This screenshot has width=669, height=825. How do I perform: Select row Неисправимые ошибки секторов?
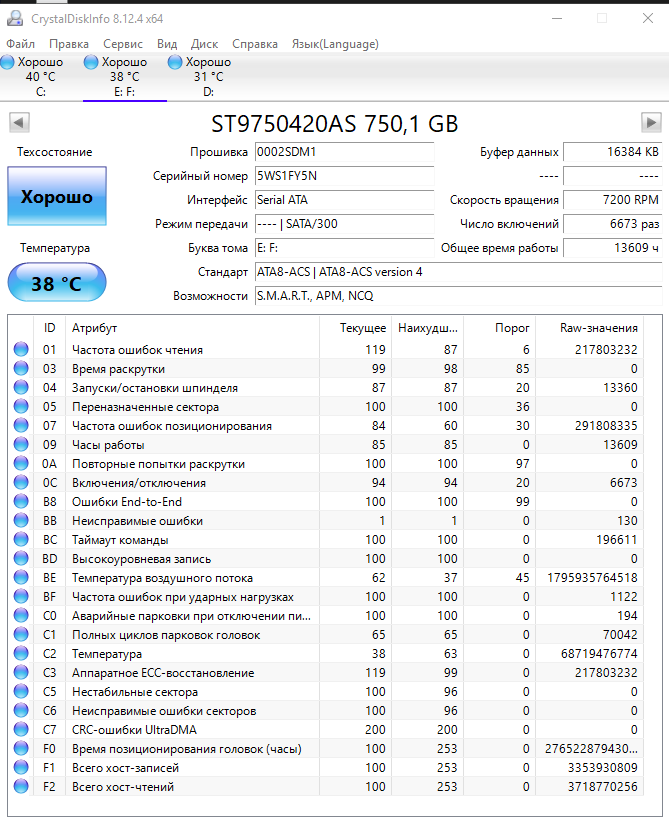point(326,711)
